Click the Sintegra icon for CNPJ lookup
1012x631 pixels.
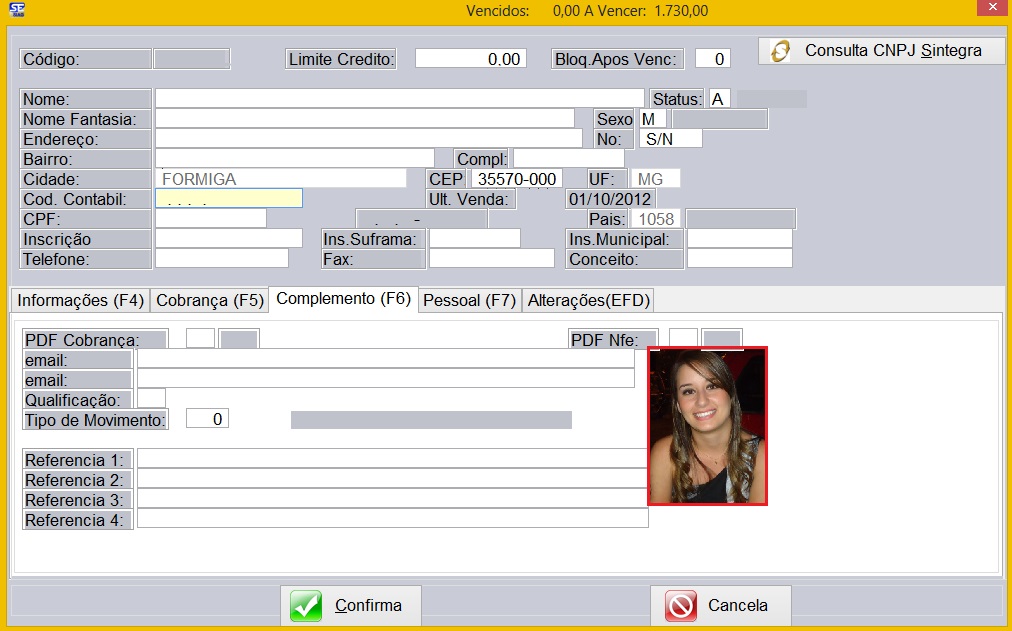782,51
